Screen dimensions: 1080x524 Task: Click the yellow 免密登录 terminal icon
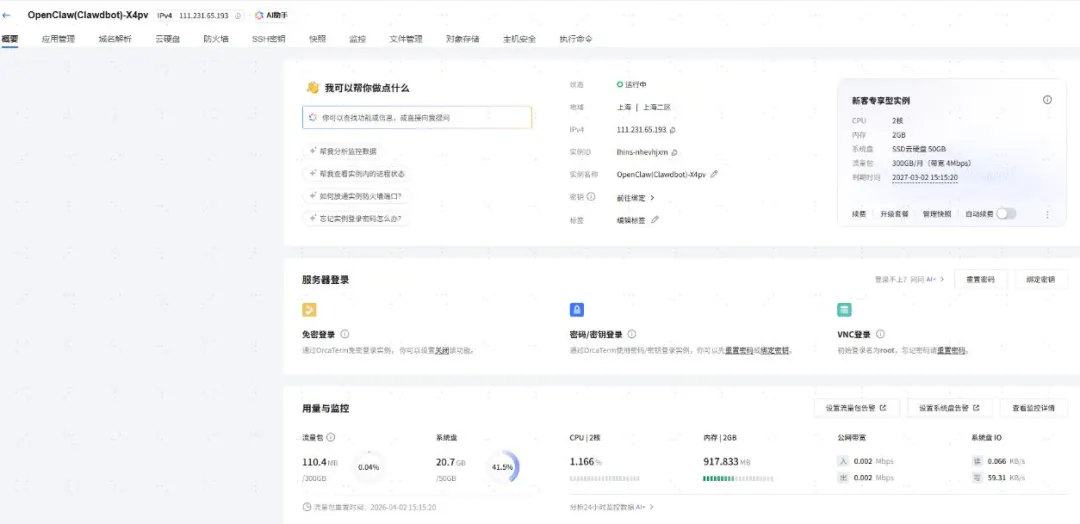[309, 310]
